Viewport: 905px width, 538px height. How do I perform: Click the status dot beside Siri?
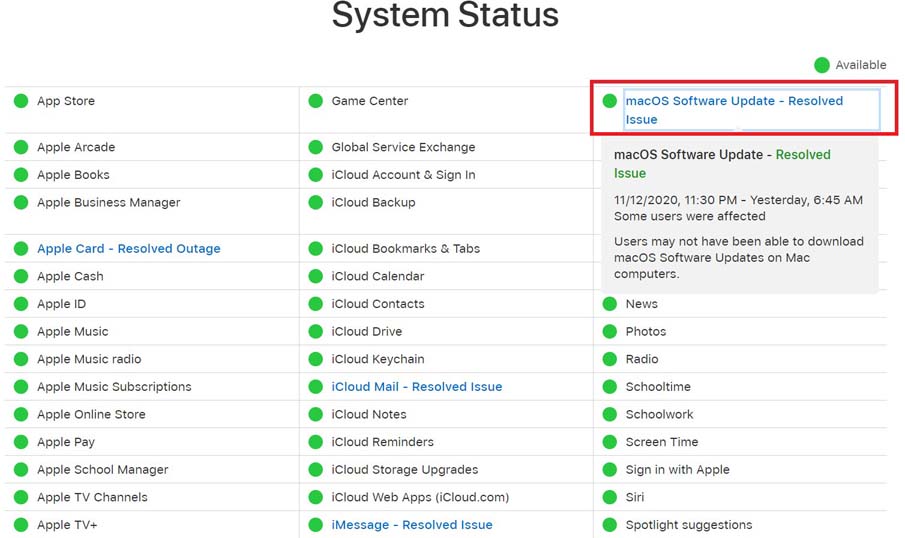click(x=609, y=497)
